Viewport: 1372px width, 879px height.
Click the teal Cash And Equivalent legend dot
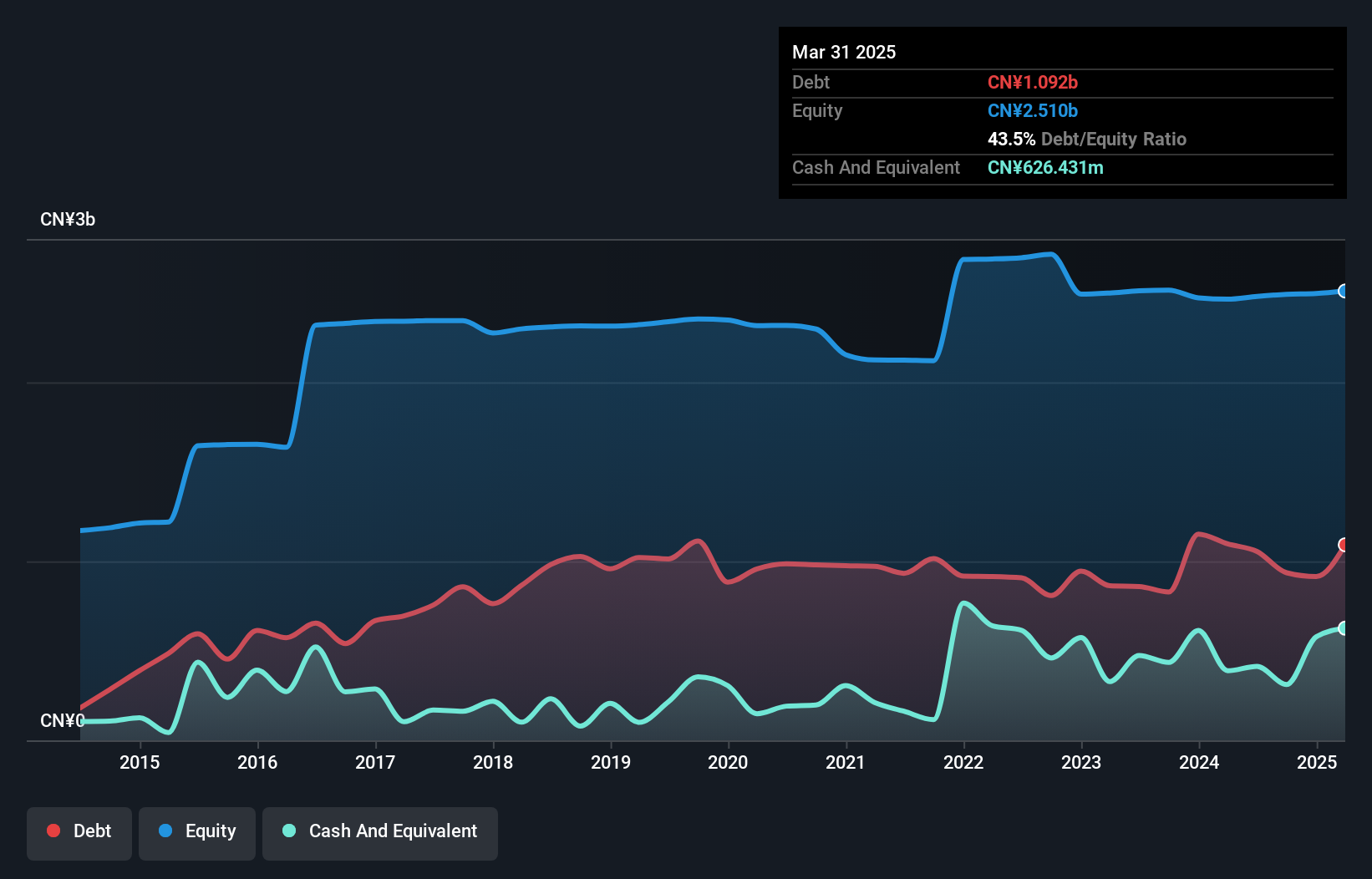point(289,831)
